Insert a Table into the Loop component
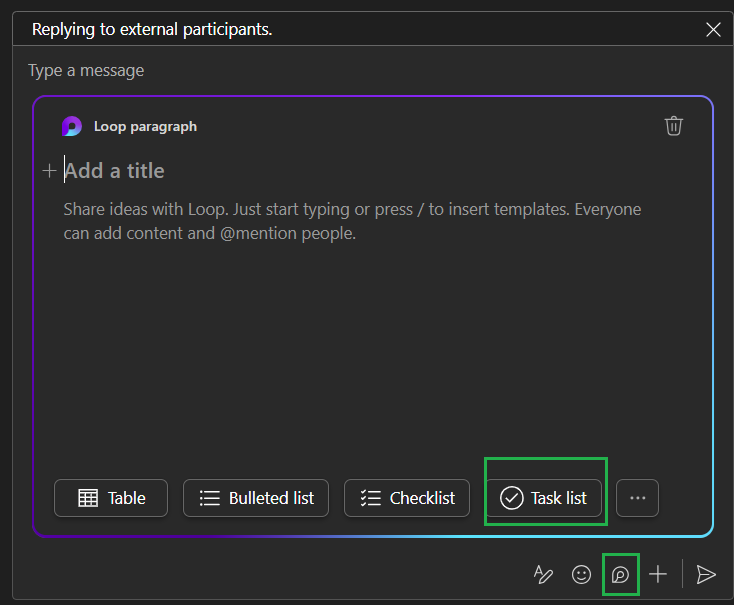 pos(111,498)
